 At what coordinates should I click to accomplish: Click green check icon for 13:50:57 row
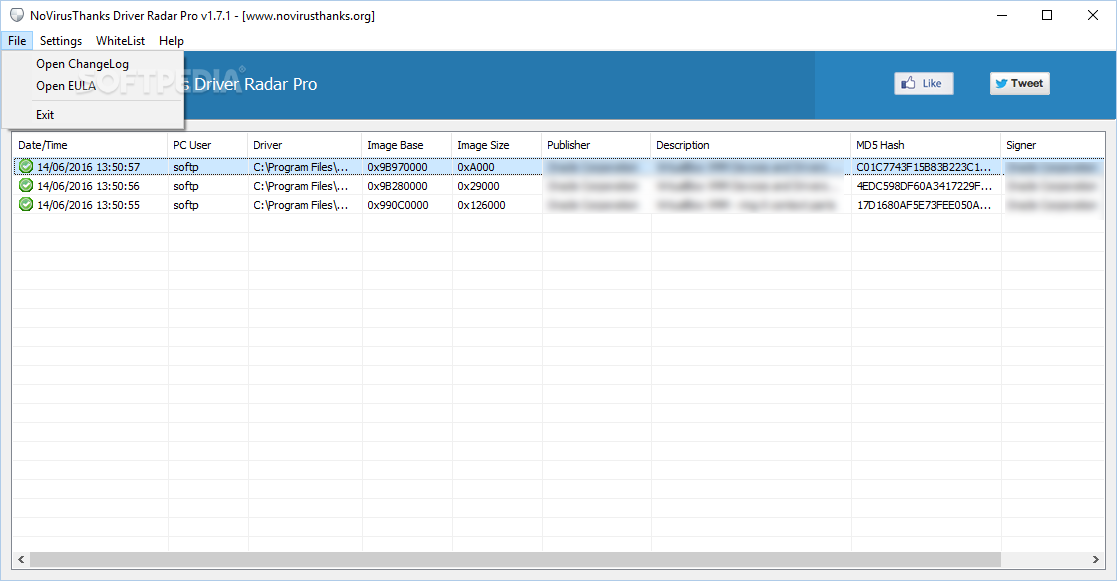(x=26, y=167)
